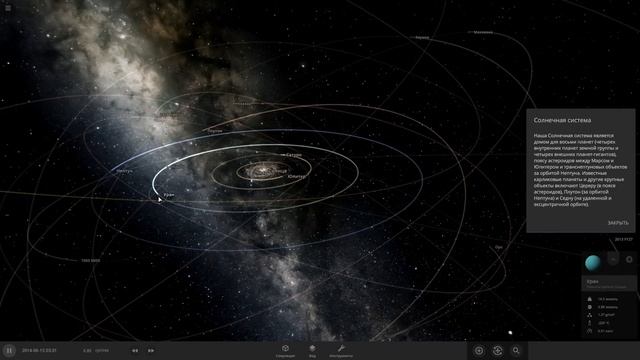Screen dimensions: 640x360
Task: Open the hamburger main menu
Action: point(8,8)
